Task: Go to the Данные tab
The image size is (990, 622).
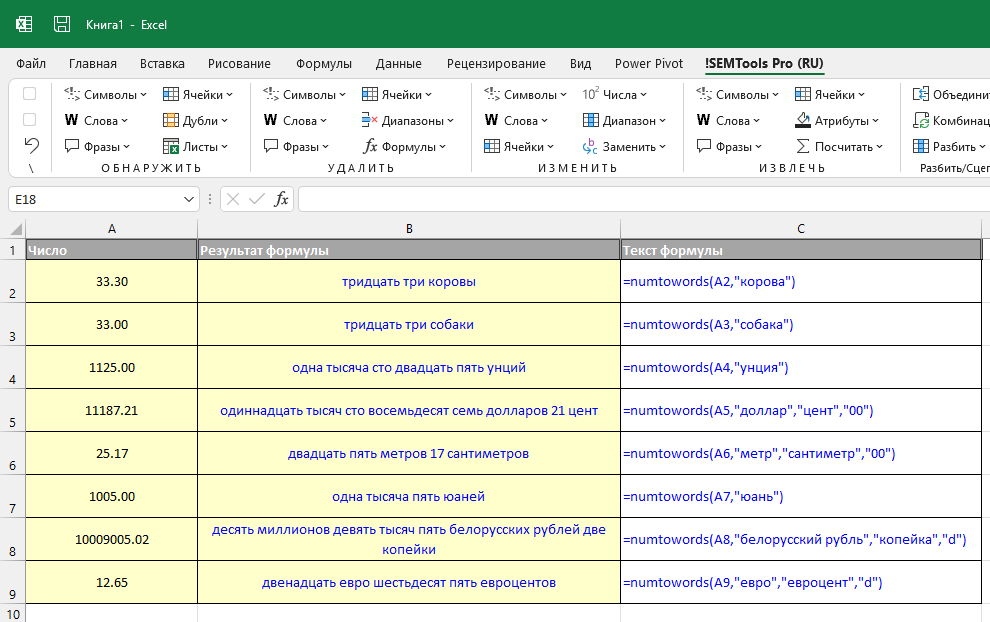Action: [x=398, y=64]
